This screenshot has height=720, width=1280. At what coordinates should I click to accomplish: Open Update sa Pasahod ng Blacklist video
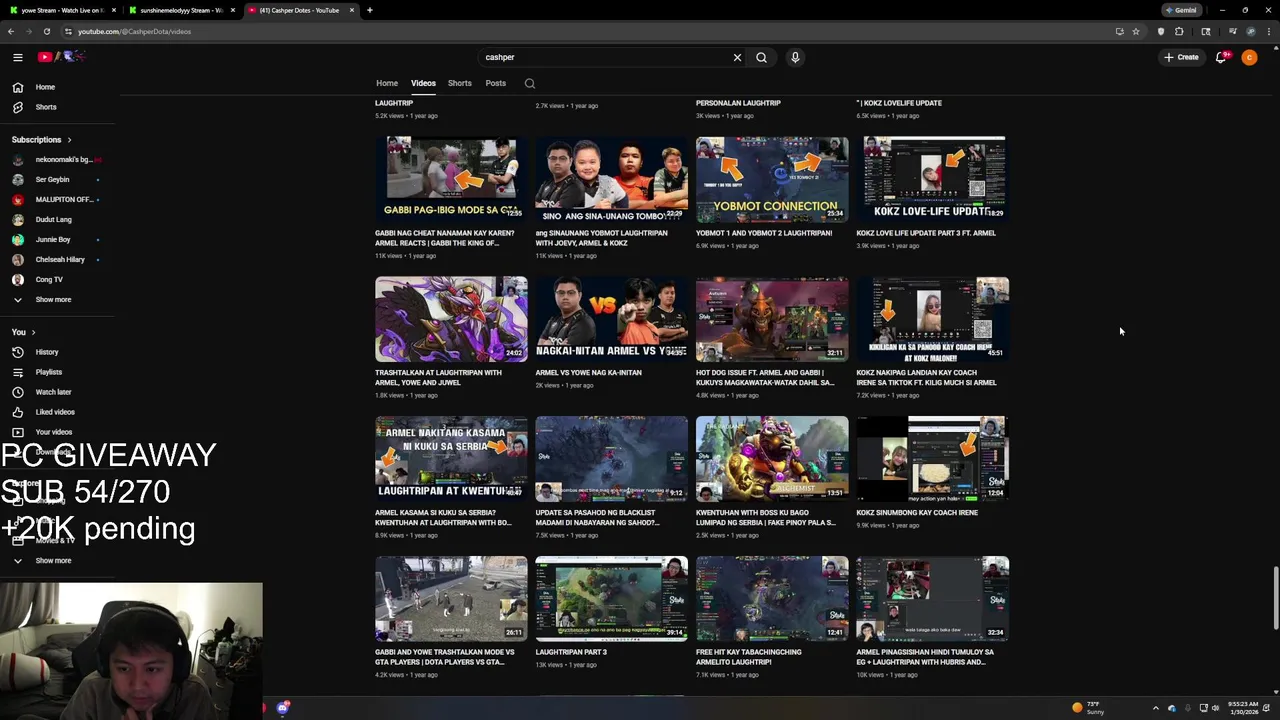(597, 517)
